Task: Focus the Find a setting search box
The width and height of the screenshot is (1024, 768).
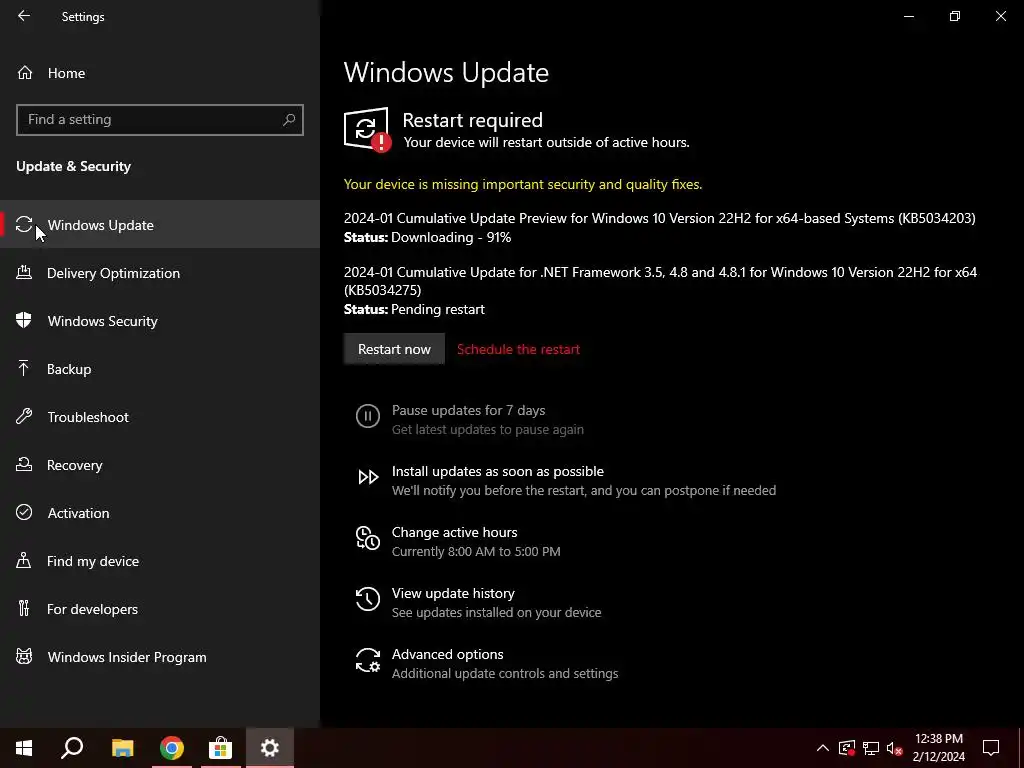Action: click(x=159, y=120)
